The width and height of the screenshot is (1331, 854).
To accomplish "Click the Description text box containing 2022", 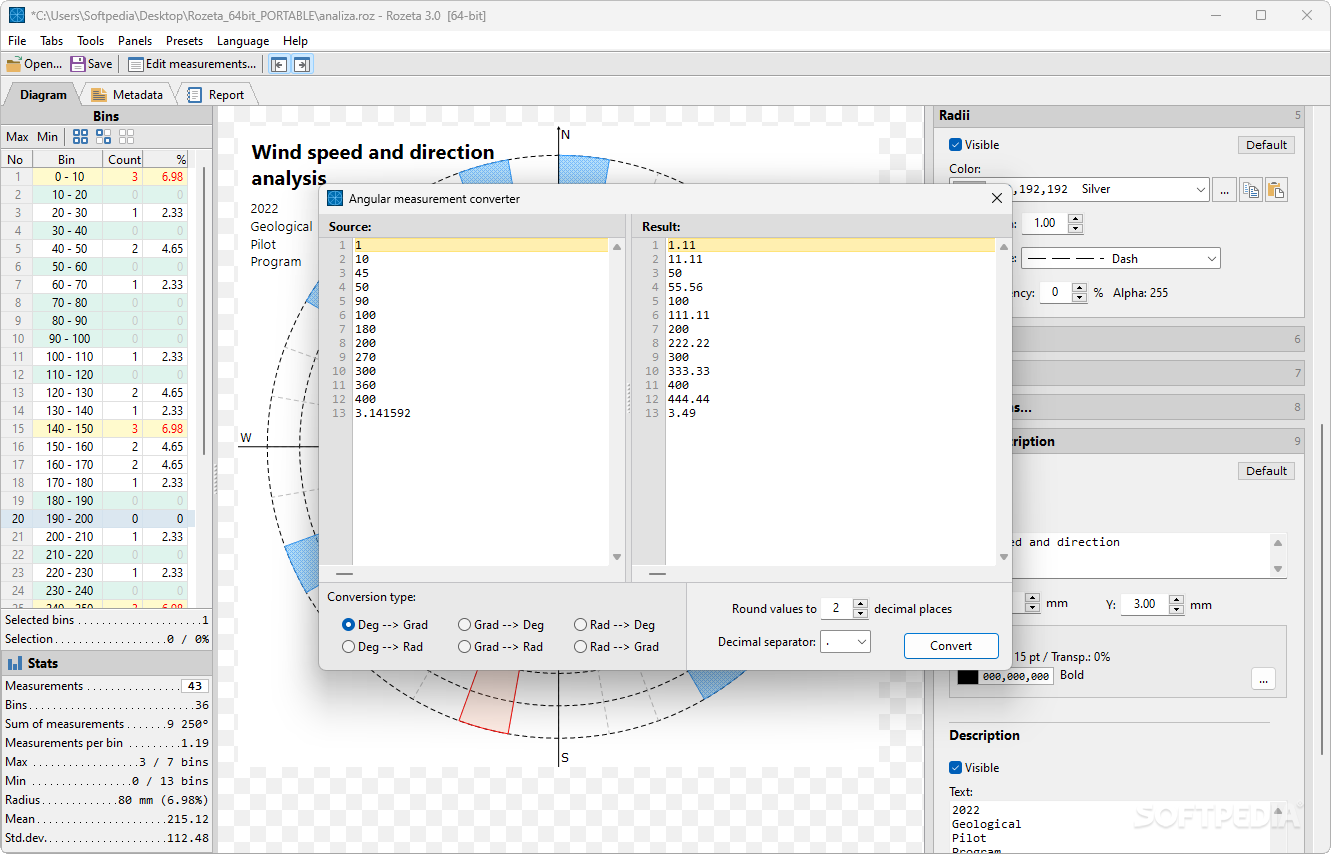I will point(1110,827).
